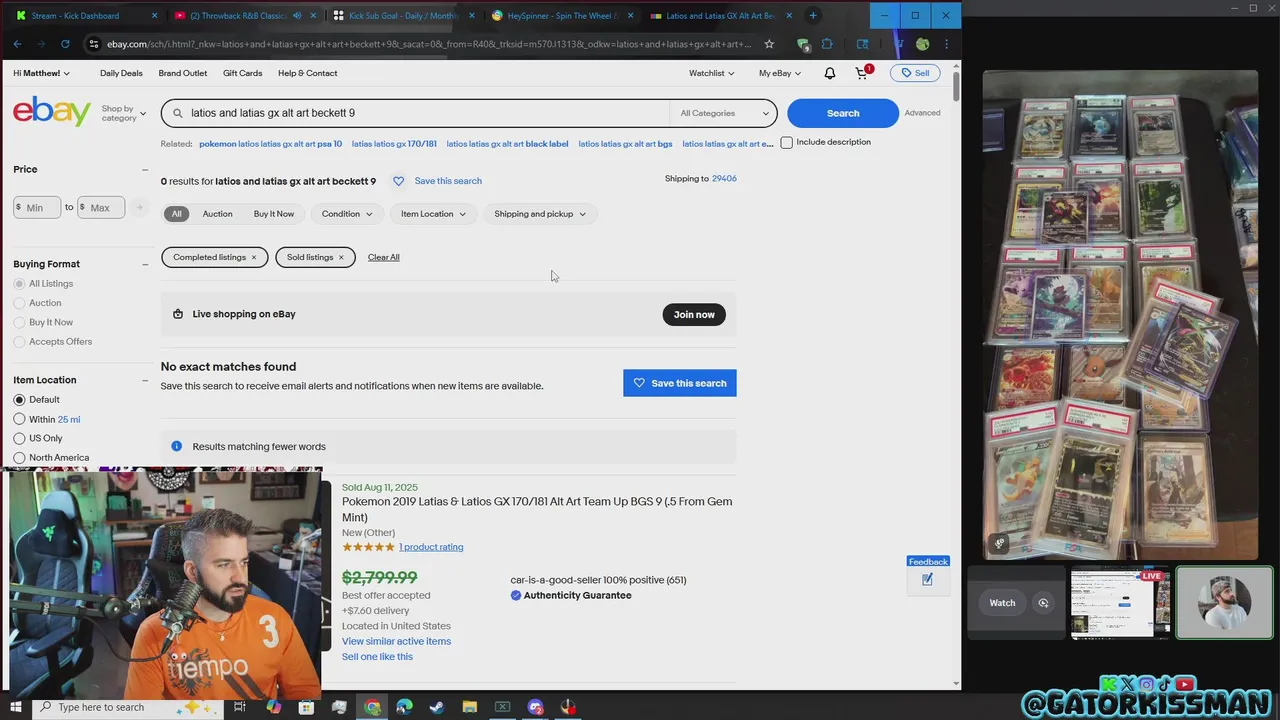
Task: Select the US Only location radio
Action: tap(19, 438)
